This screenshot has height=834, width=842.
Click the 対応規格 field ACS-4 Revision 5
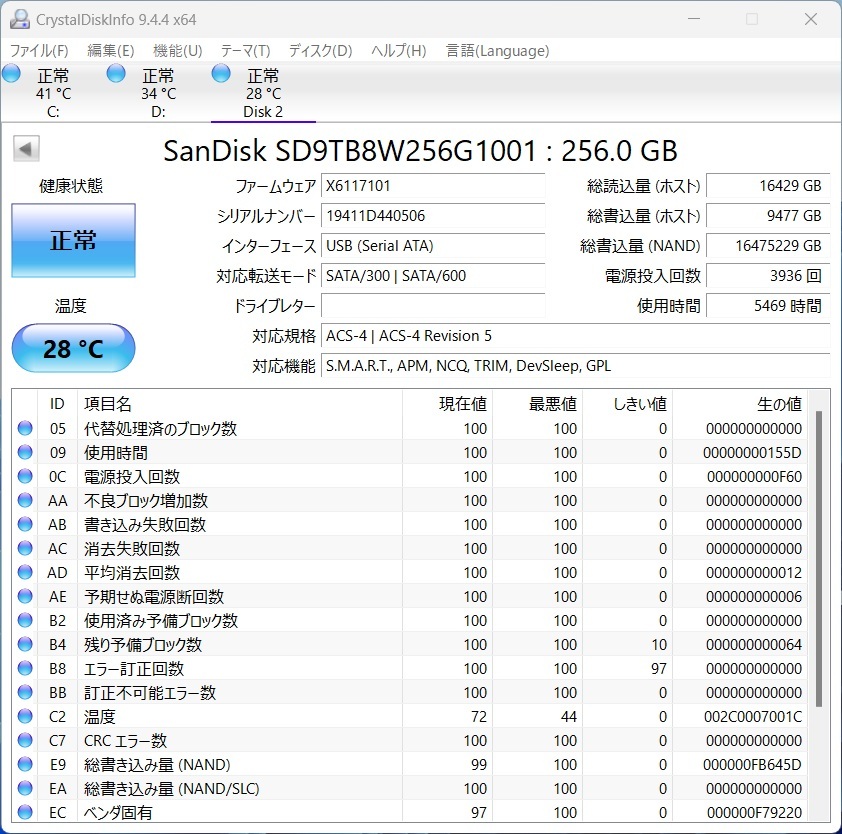[x=576, y=336]
